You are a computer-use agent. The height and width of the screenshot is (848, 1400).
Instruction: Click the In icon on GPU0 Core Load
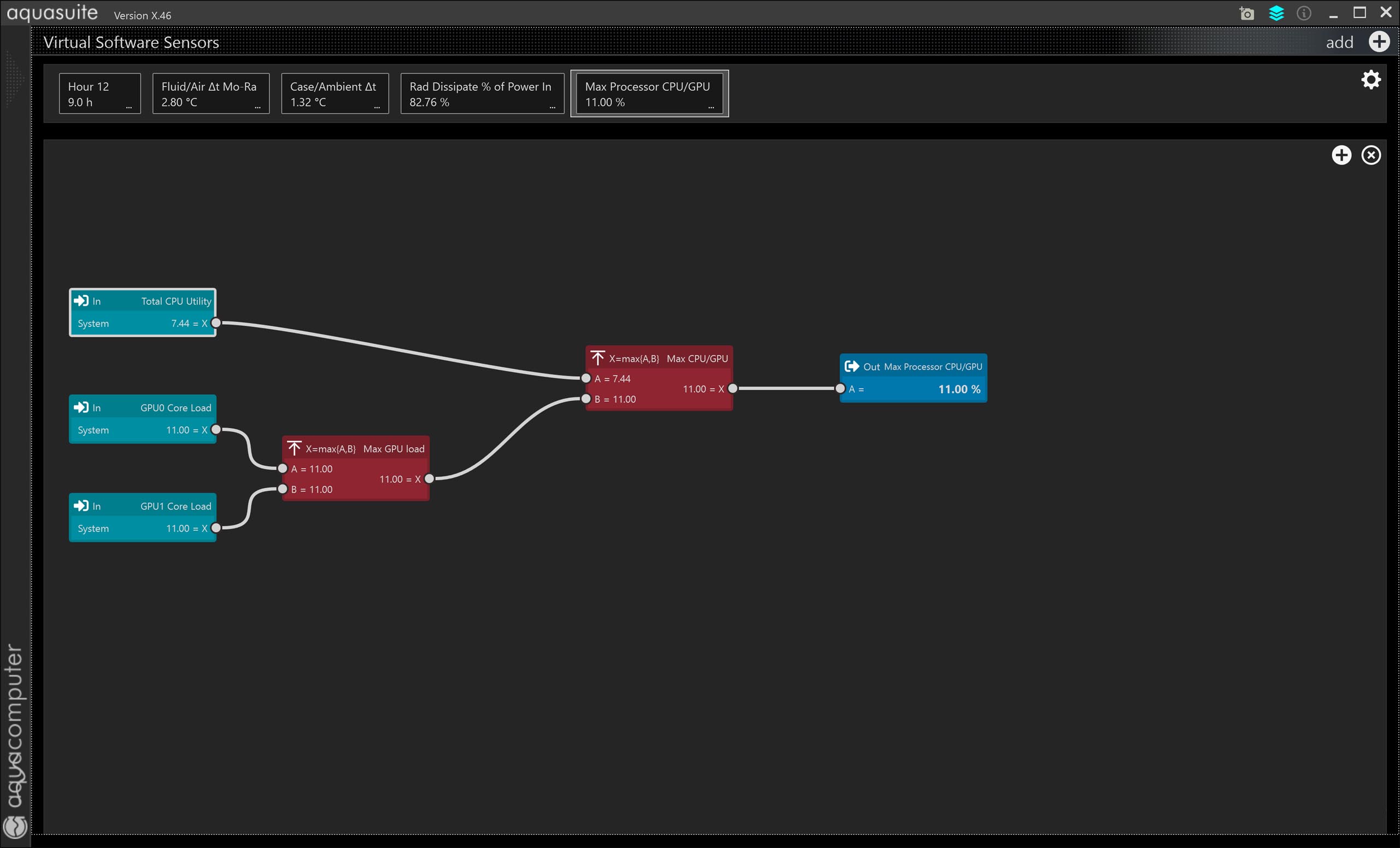coord(81,407)
